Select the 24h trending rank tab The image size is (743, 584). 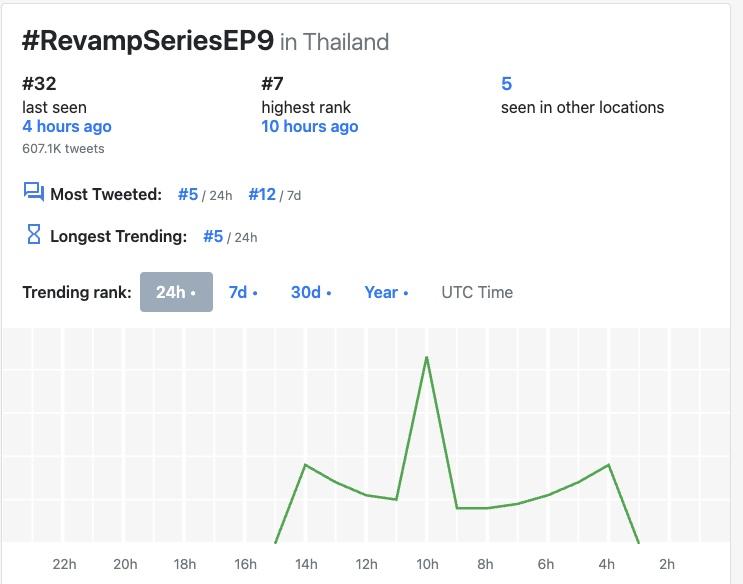176,292
